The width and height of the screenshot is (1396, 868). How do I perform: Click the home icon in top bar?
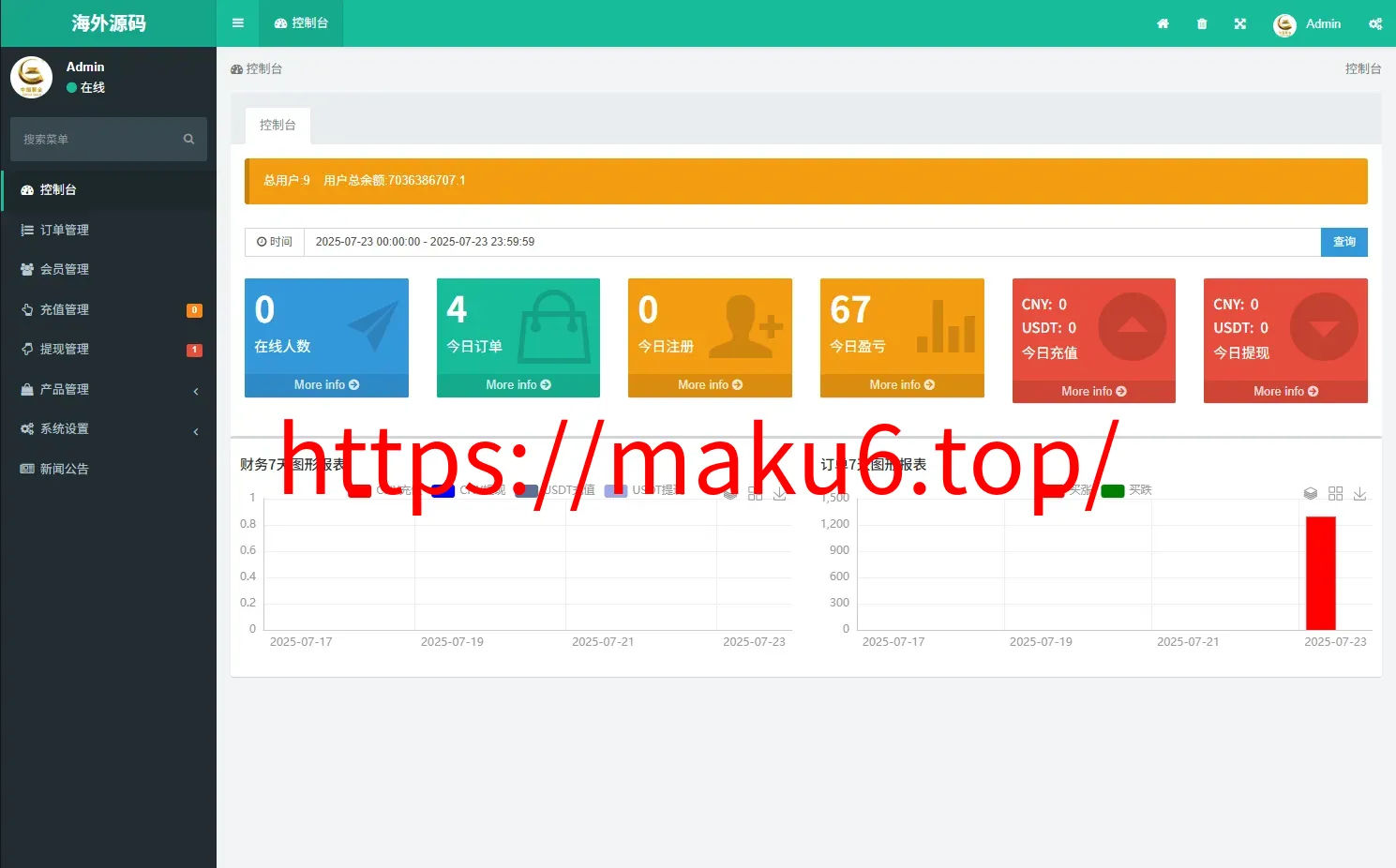[1163, 23]
